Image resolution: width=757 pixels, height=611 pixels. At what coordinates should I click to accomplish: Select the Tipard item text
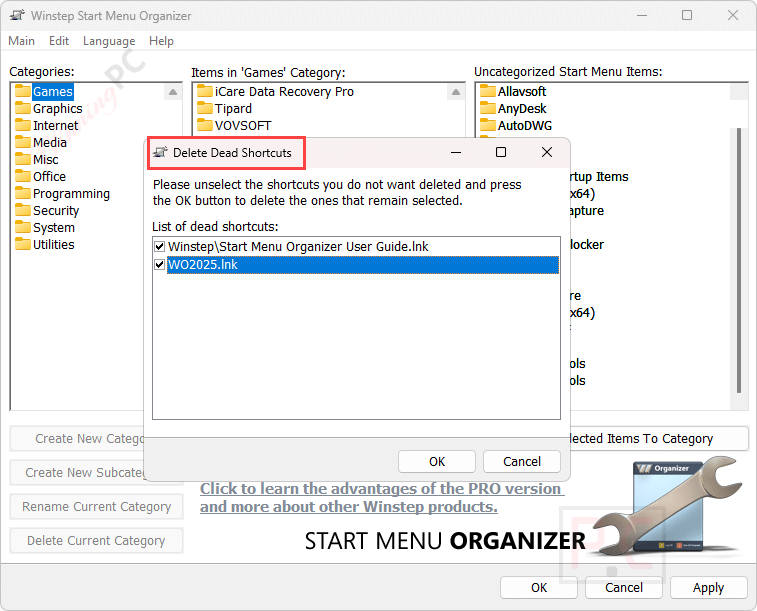point(233,109)
